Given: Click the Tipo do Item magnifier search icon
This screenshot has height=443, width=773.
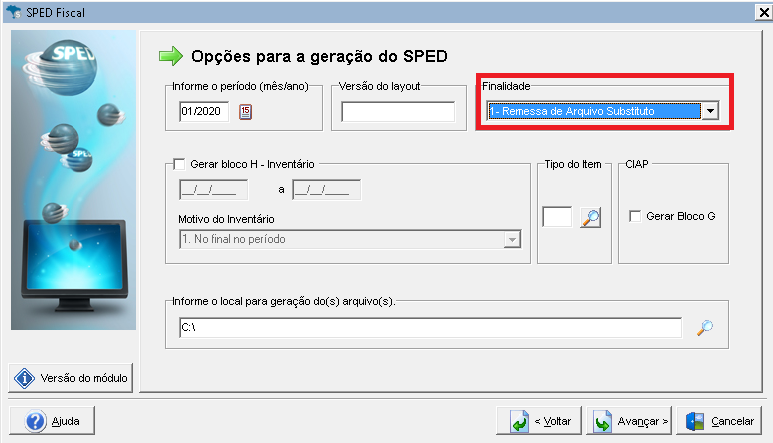Looking at the screenshot, I should (x=591, y=217).
